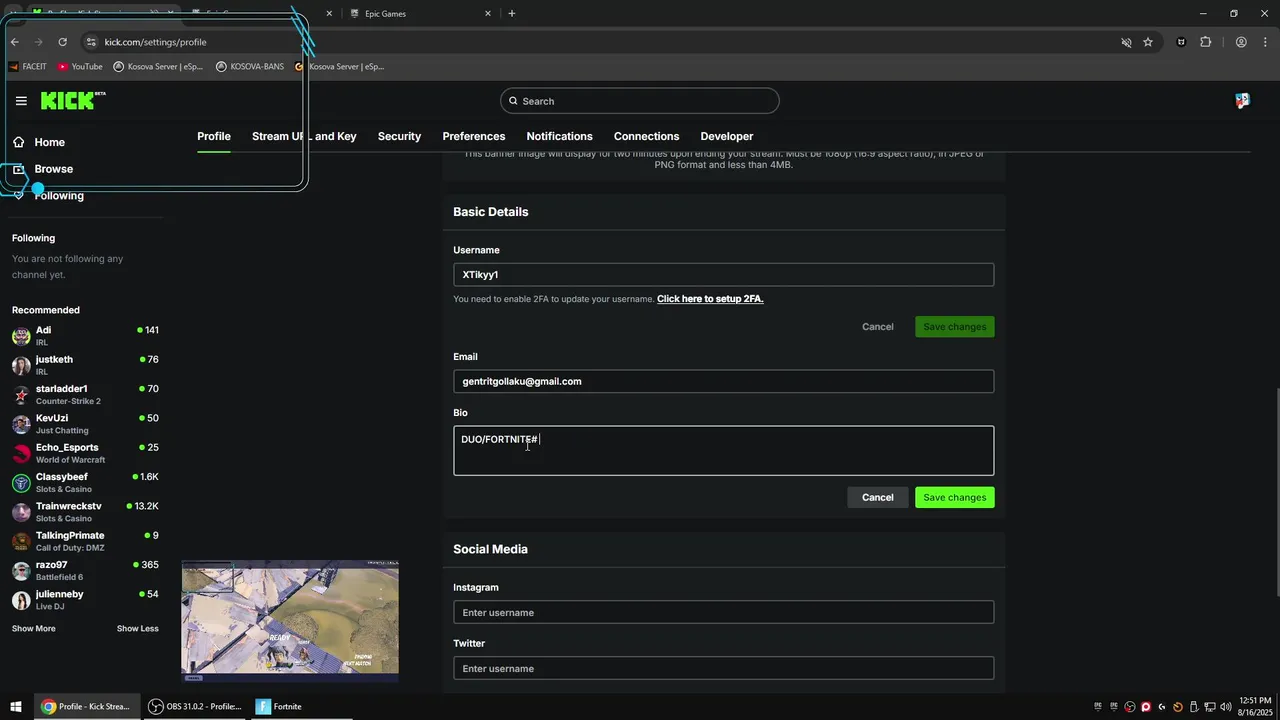Bookmark this page with the star icon

1148,42
